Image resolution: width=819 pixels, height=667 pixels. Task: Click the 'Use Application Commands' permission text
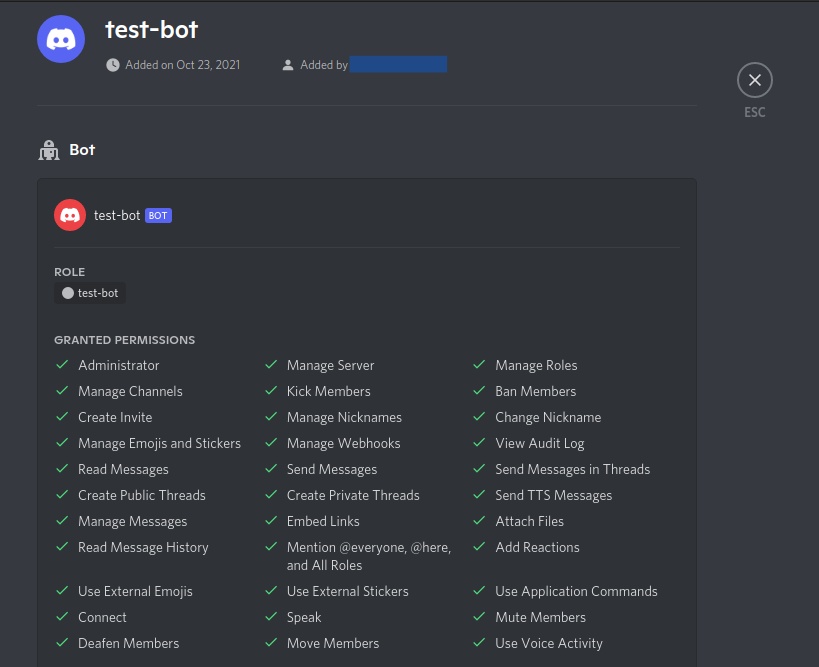click(x=577, y=591)
